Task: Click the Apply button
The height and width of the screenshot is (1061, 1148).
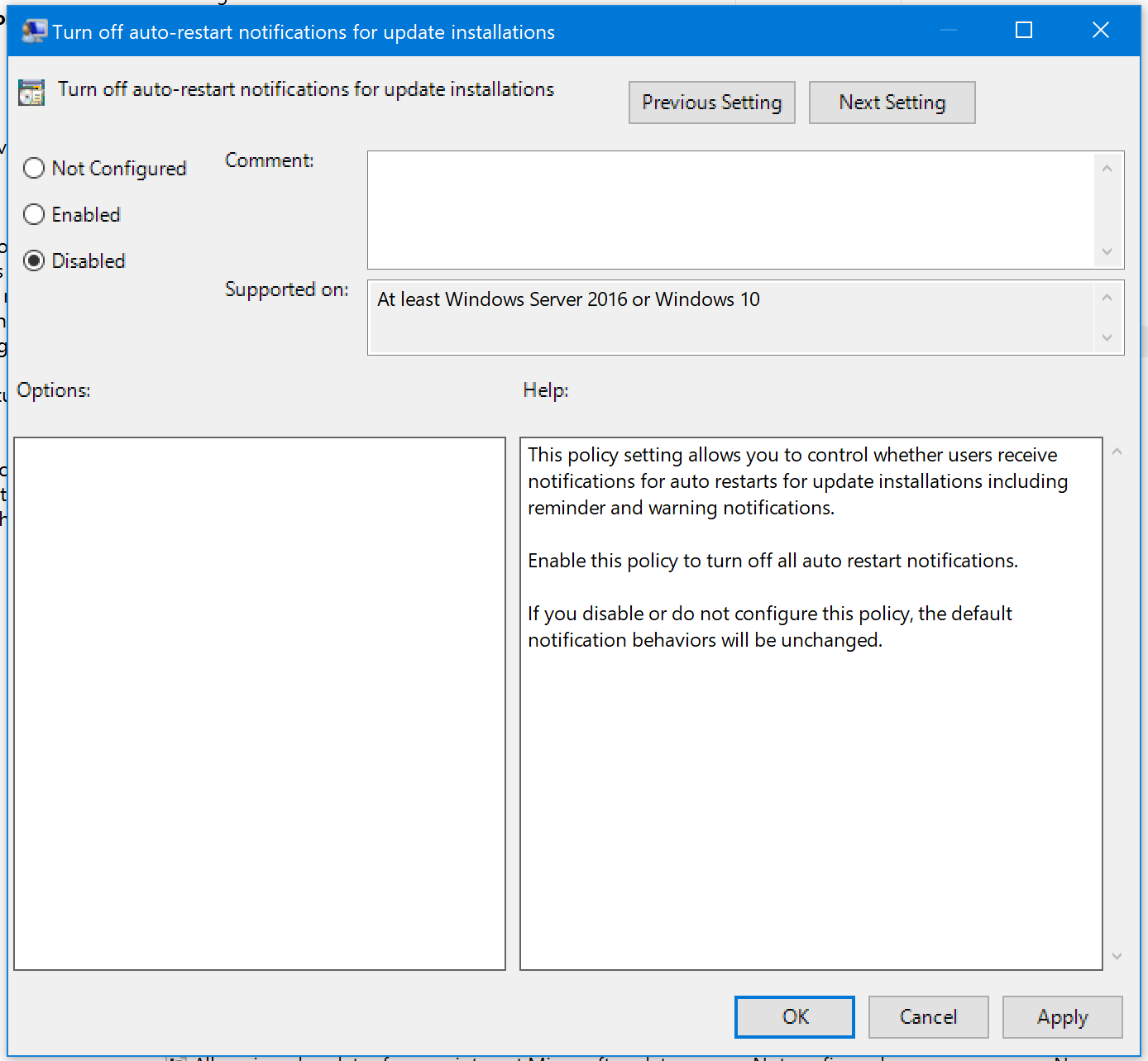Action: [1062, 1017]
